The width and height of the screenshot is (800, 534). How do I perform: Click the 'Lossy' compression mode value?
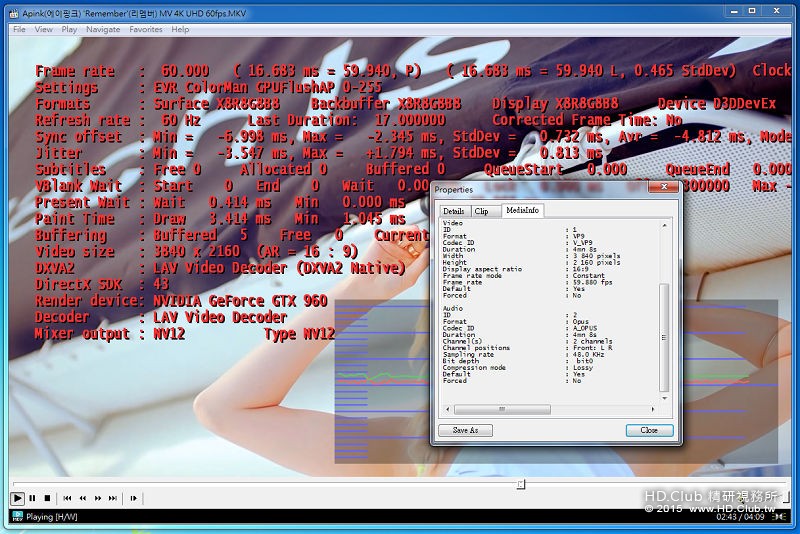click(582, 367)
